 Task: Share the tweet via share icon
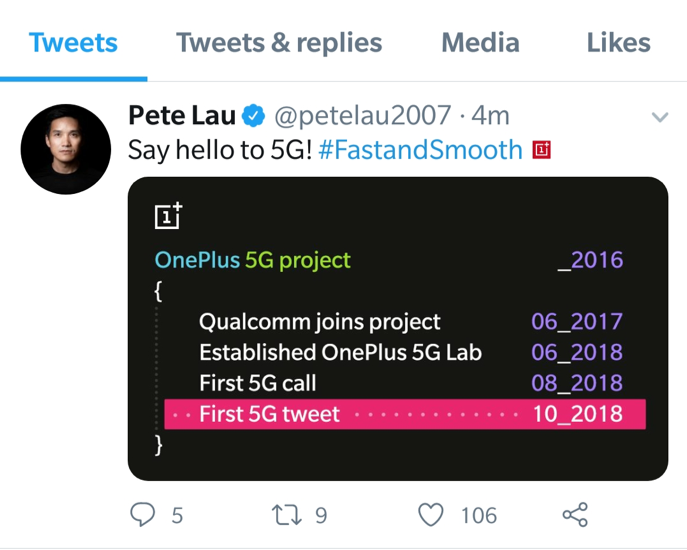click(x=575, y=515)
